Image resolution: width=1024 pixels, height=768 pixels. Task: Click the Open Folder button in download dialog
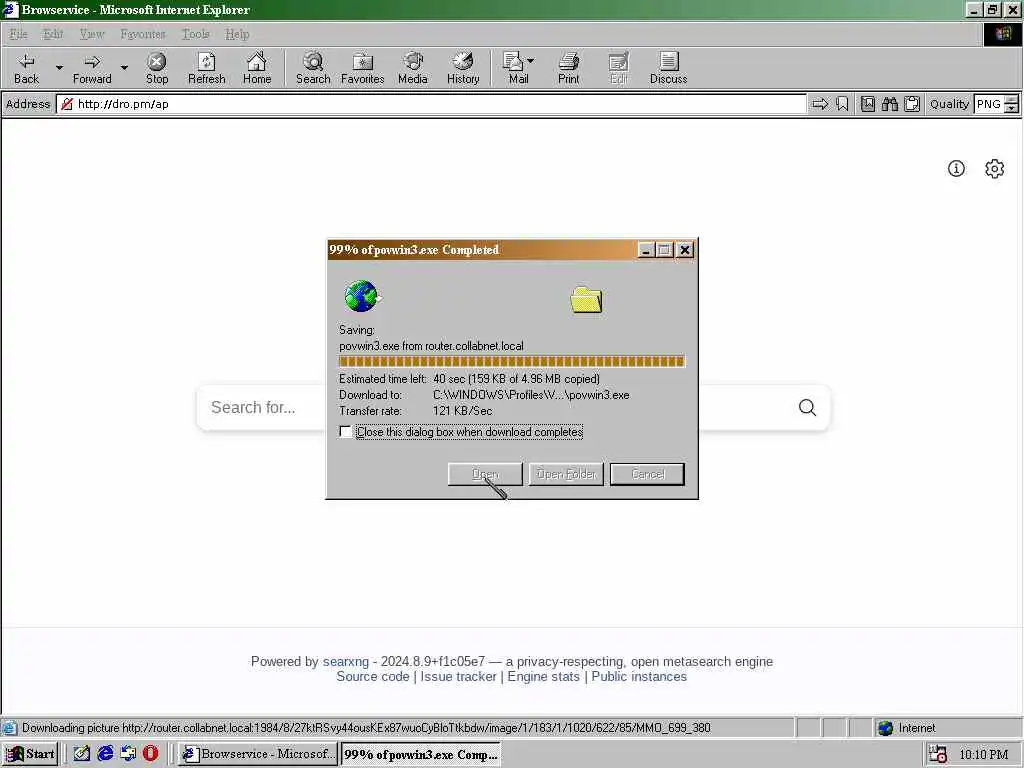pyautogui.click(x=566, y=474)
